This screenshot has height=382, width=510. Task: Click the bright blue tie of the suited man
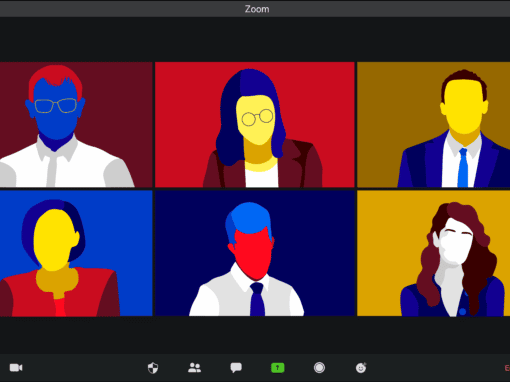click(463, 167)
